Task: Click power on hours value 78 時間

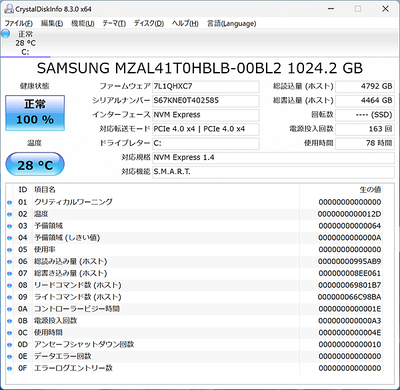Action: pyautogui.click(x=365, y=143)
